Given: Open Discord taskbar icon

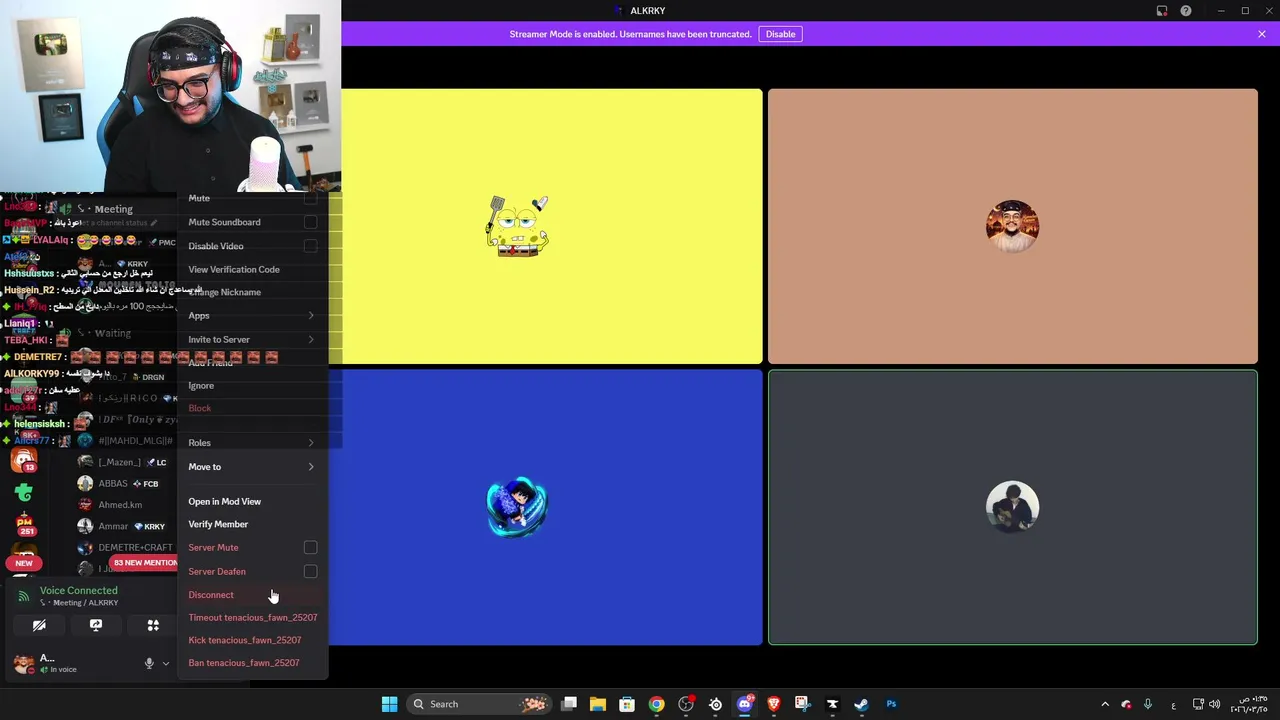Looking at the screenshot, I should coord(744,704).
